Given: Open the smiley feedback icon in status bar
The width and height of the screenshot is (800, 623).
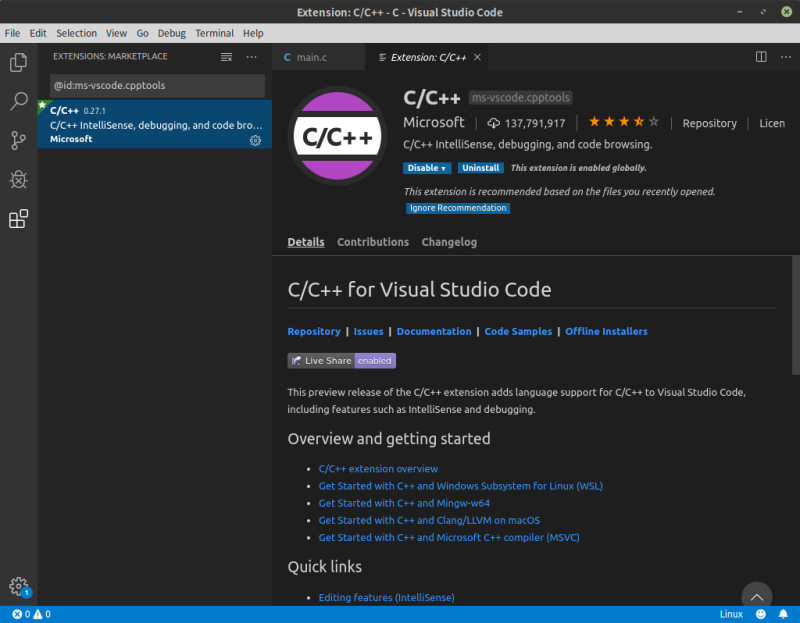Looking at the screenshot, I should pyautogui.click(x=761, y=614).
